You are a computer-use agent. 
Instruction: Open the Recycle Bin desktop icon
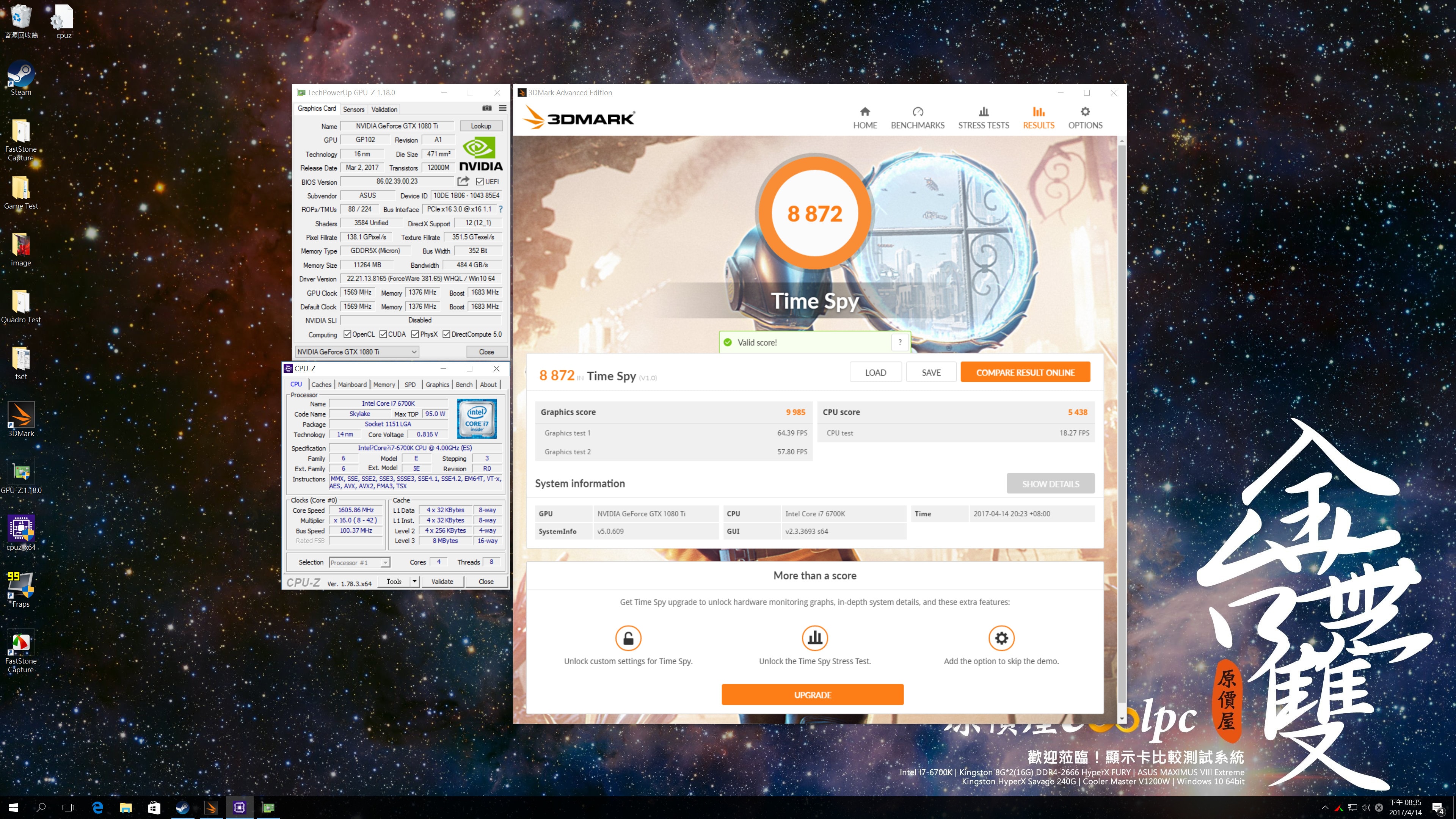(x=21, y=22)
